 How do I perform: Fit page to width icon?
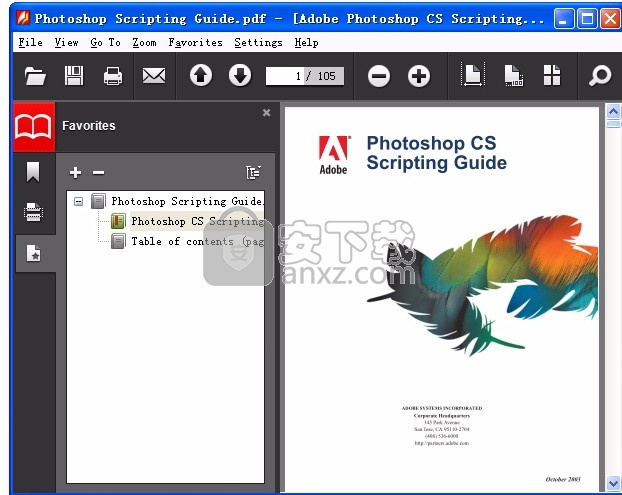pyautogui.click(x=473, y=75)
